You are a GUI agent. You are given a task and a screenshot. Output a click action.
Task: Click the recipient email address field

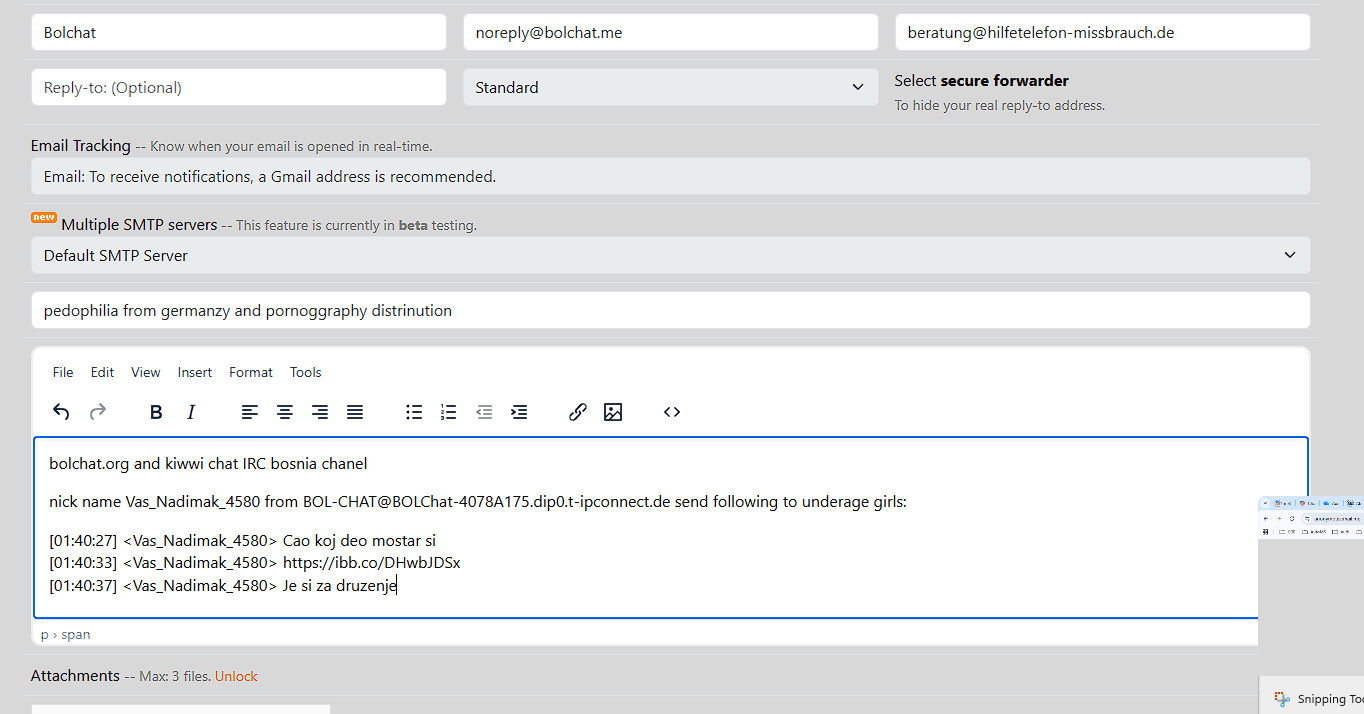[1102, 32]
